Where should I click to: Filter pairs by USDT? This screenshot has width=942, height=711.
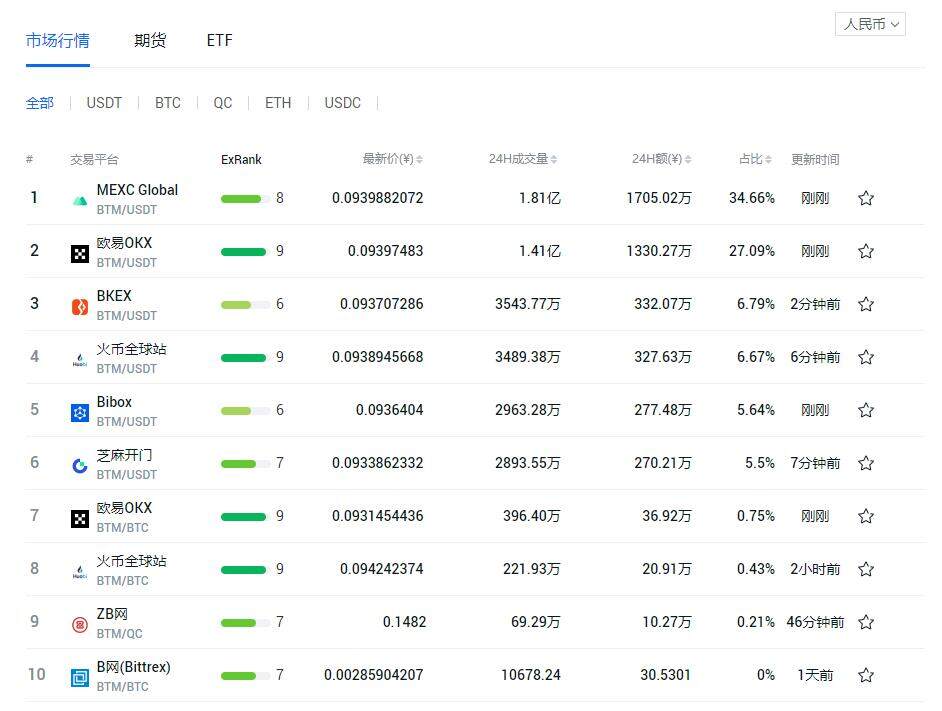(x=104, y=103)
